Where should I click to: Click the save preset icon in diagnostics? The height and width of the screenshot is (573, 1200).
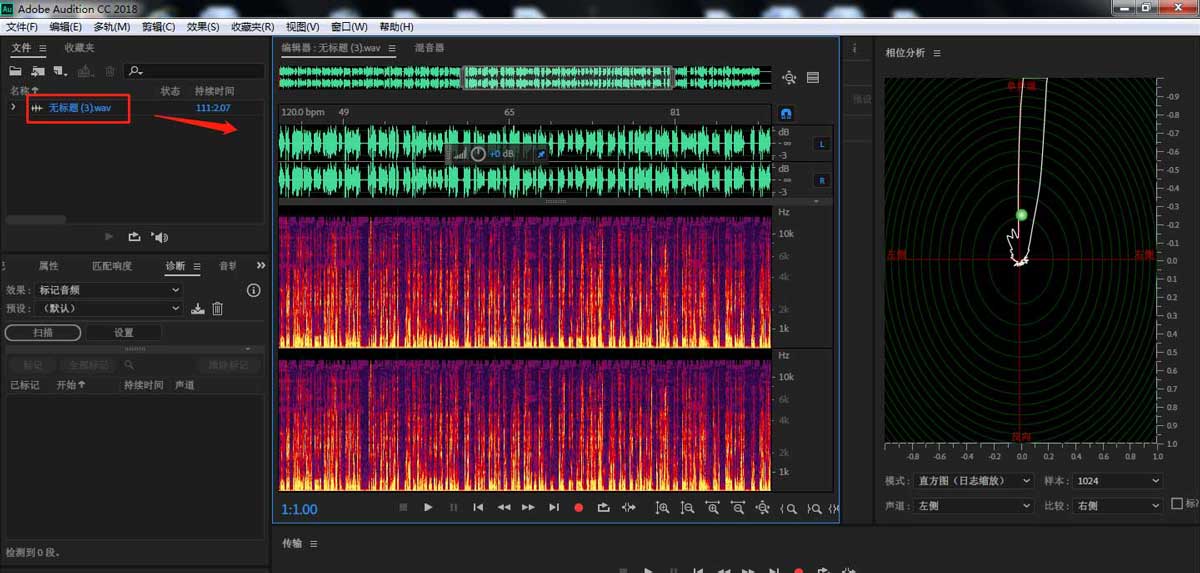click(x=198, y=309)
